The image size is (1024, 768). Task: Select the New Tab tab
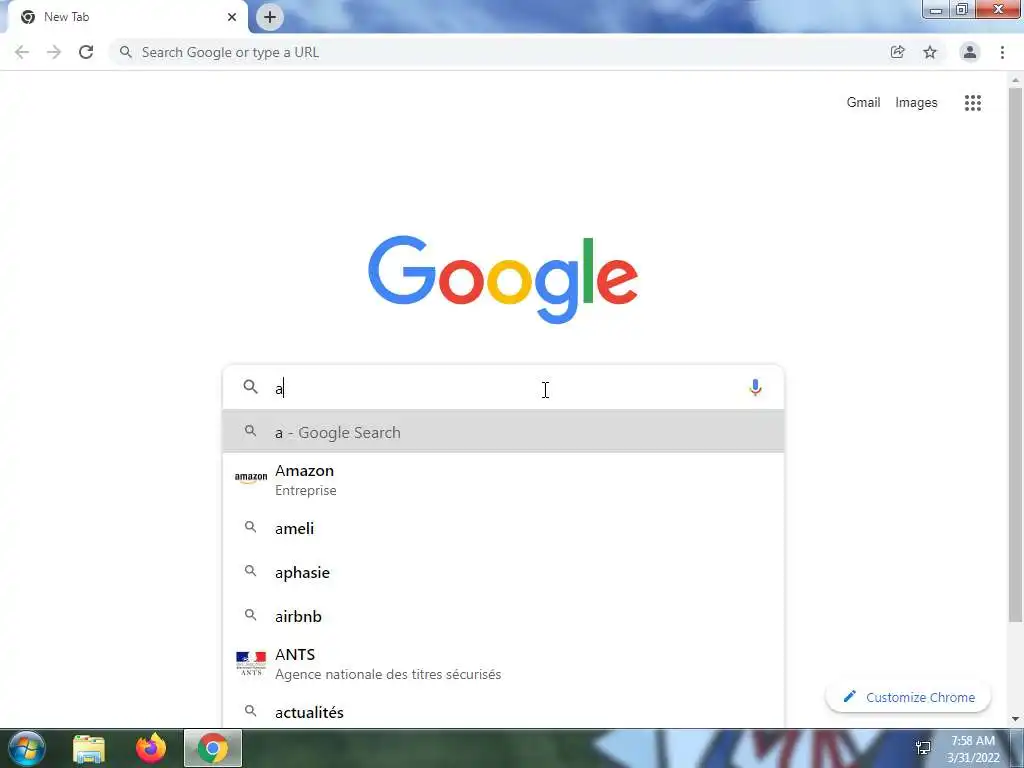(x=127, y=17)
